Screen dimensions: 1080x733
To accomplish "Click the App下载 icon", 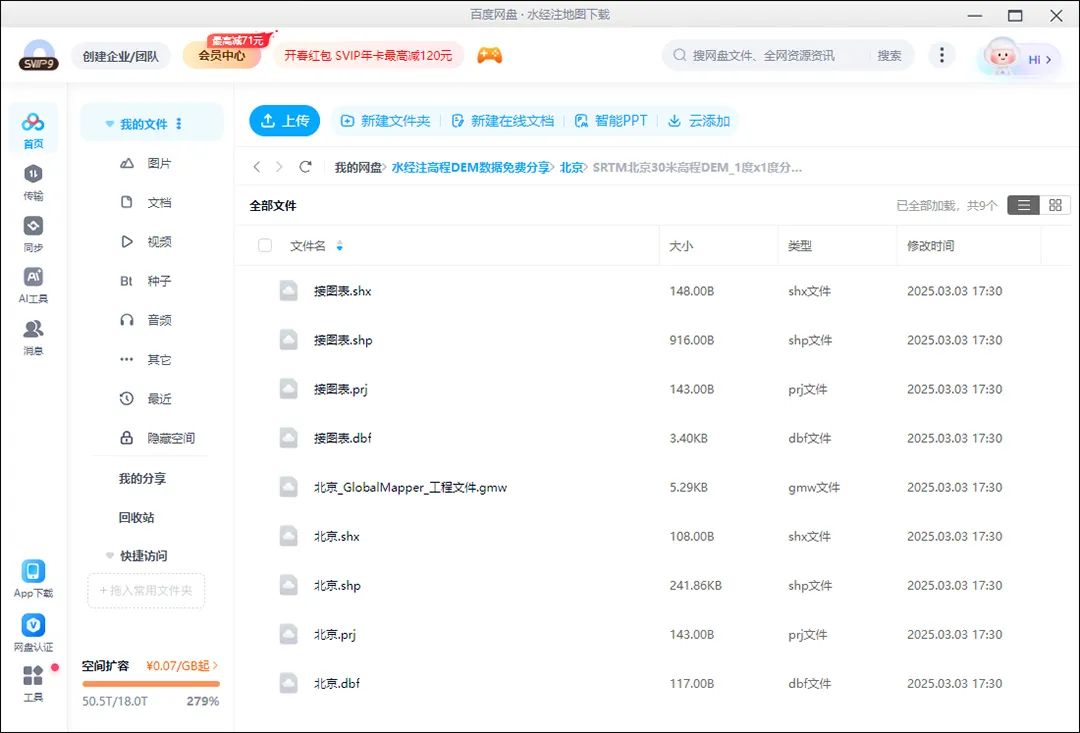I will (x=33, y=579).
